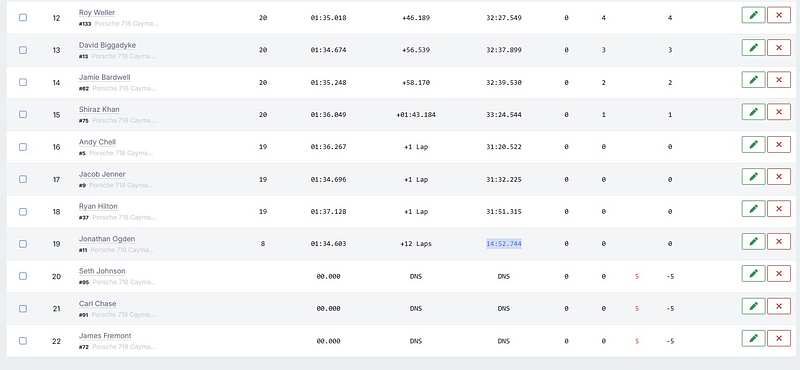This screenshot has height=370, width=800.
Task: Delete David Biggadyke's result with red X
Action: [x=779, y=47]
